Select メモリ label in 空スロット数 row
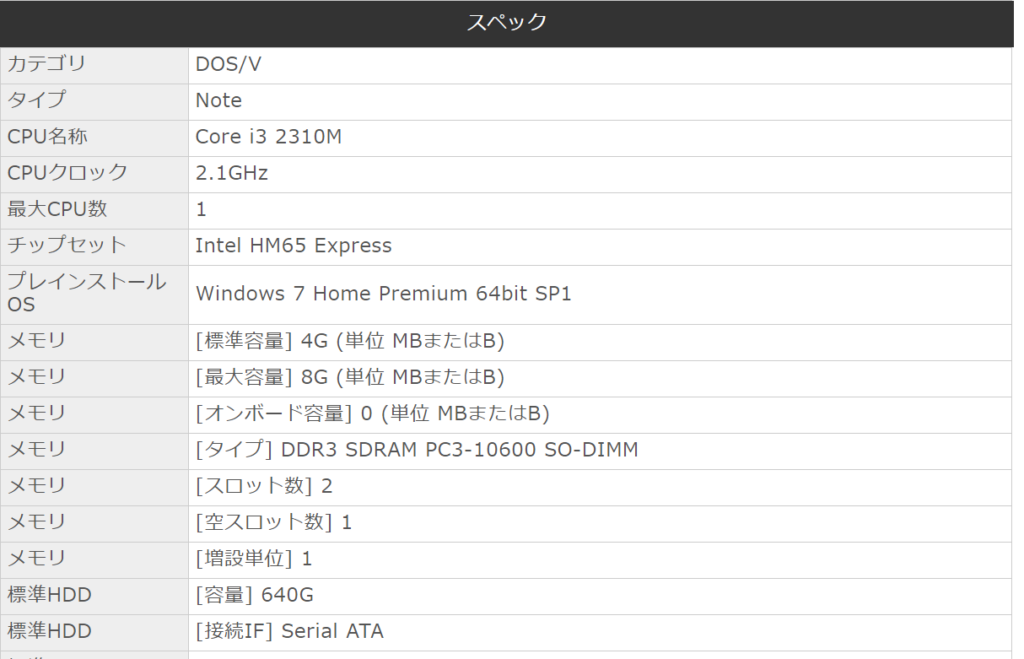The height and width of the screenshot is (659, 1024). 37,522
